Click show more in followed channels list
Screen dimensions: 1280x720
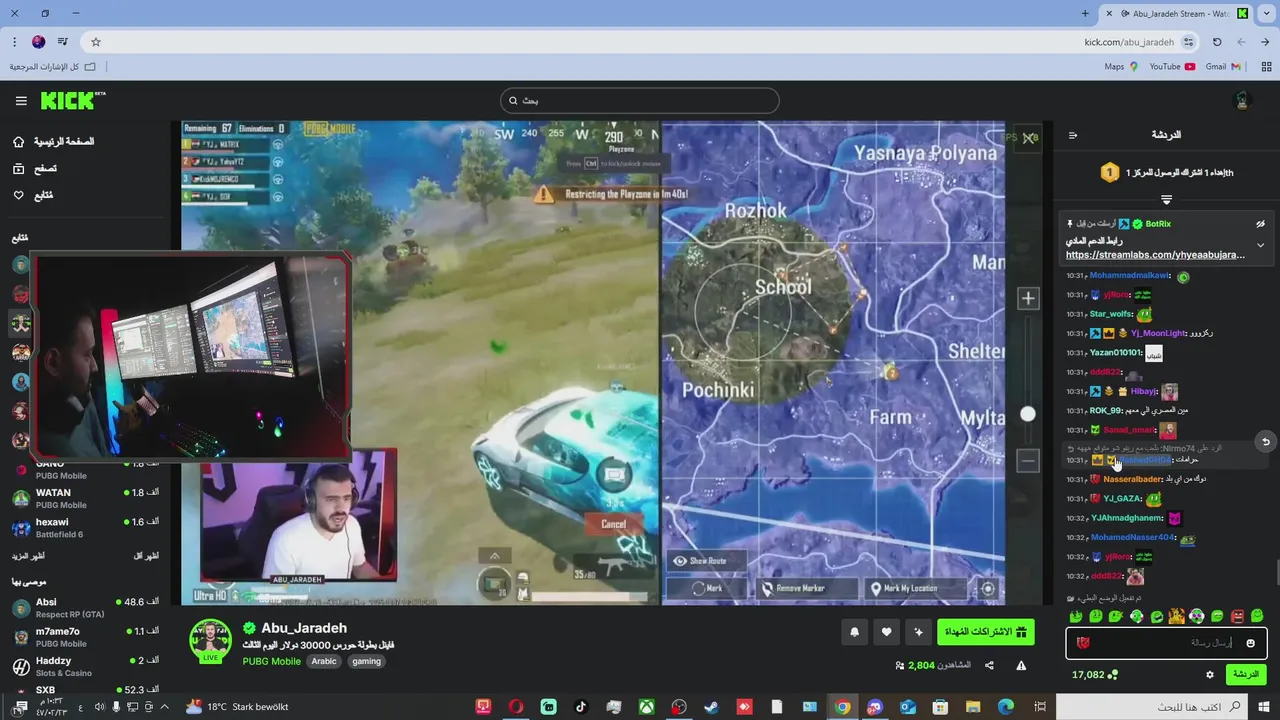[28, 556]
